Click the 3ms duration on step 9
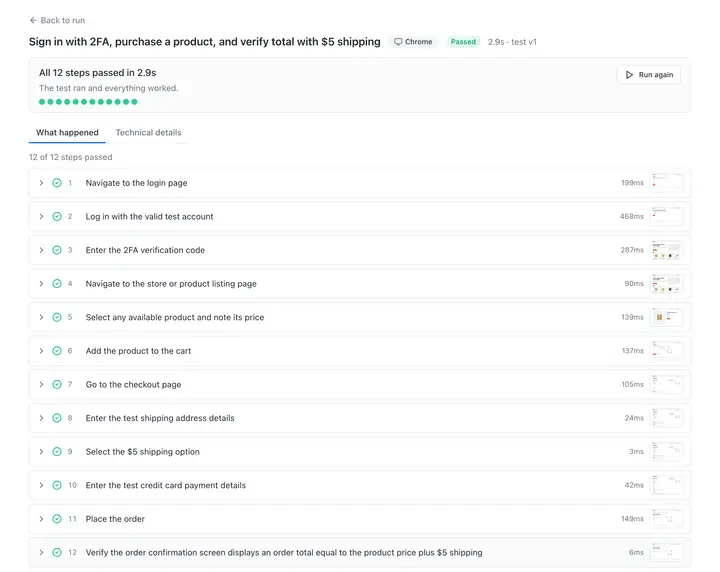Image resolution: width=720 pixels, height=572 pixels. (x=636, y=452)
